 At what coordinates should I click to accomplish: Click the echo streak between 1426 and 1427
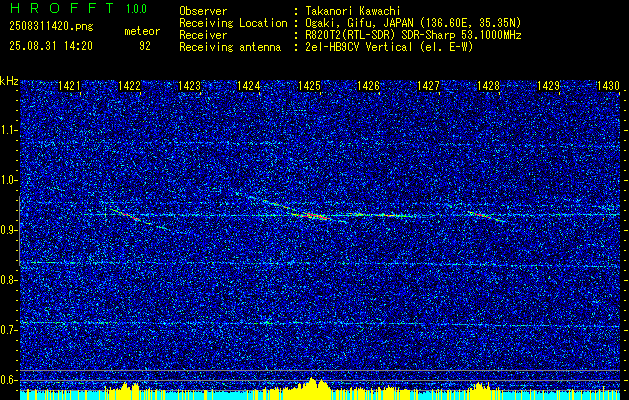(385, 215)
